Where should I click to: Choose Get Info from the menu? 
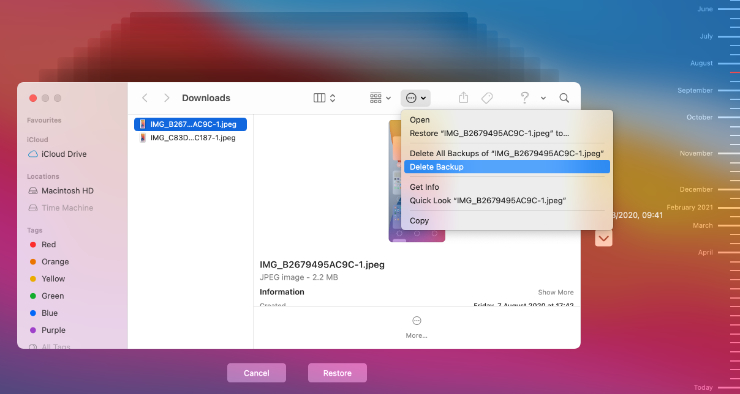[507, 187]
